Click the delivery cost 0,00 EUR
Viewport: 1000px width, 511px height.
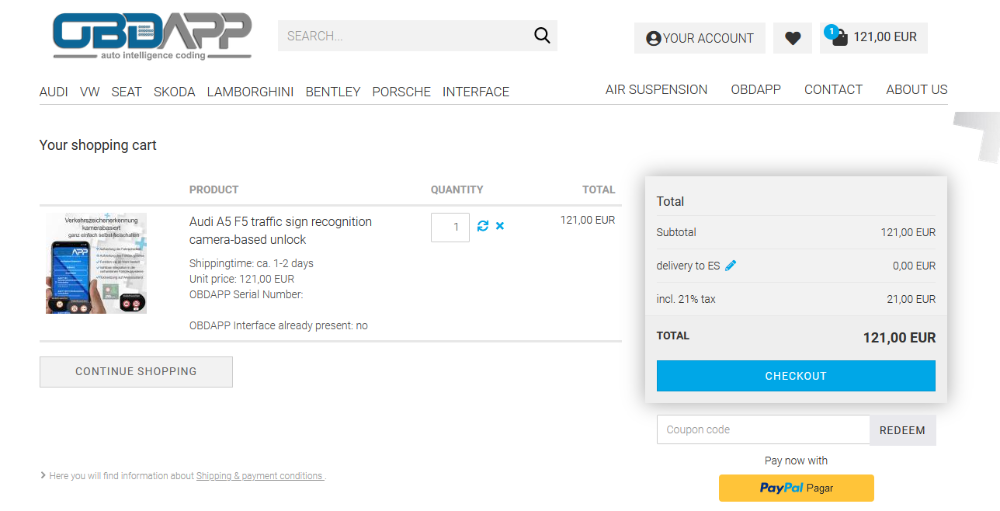(914, 266)
